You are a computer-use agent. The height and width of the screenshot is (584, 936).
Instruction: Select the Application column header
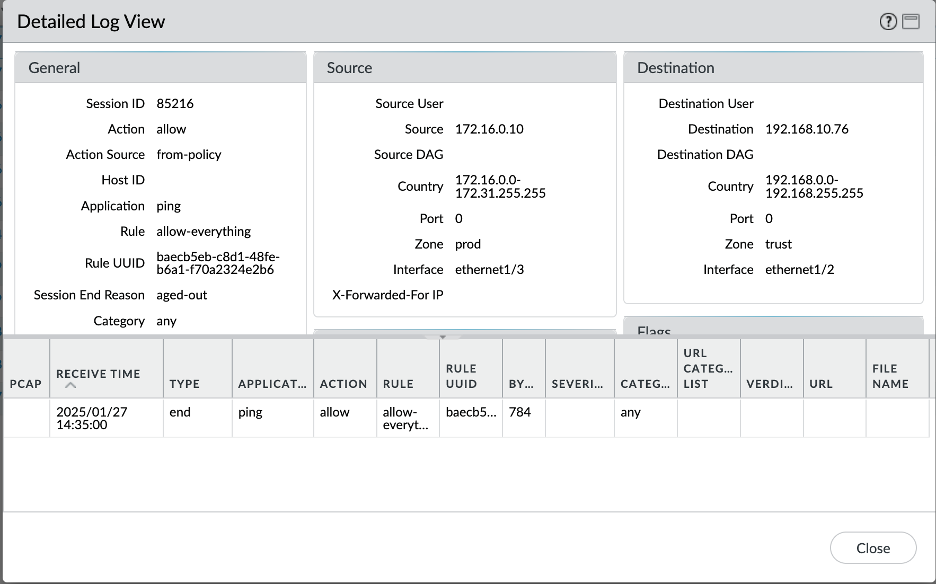click(273, 368)
